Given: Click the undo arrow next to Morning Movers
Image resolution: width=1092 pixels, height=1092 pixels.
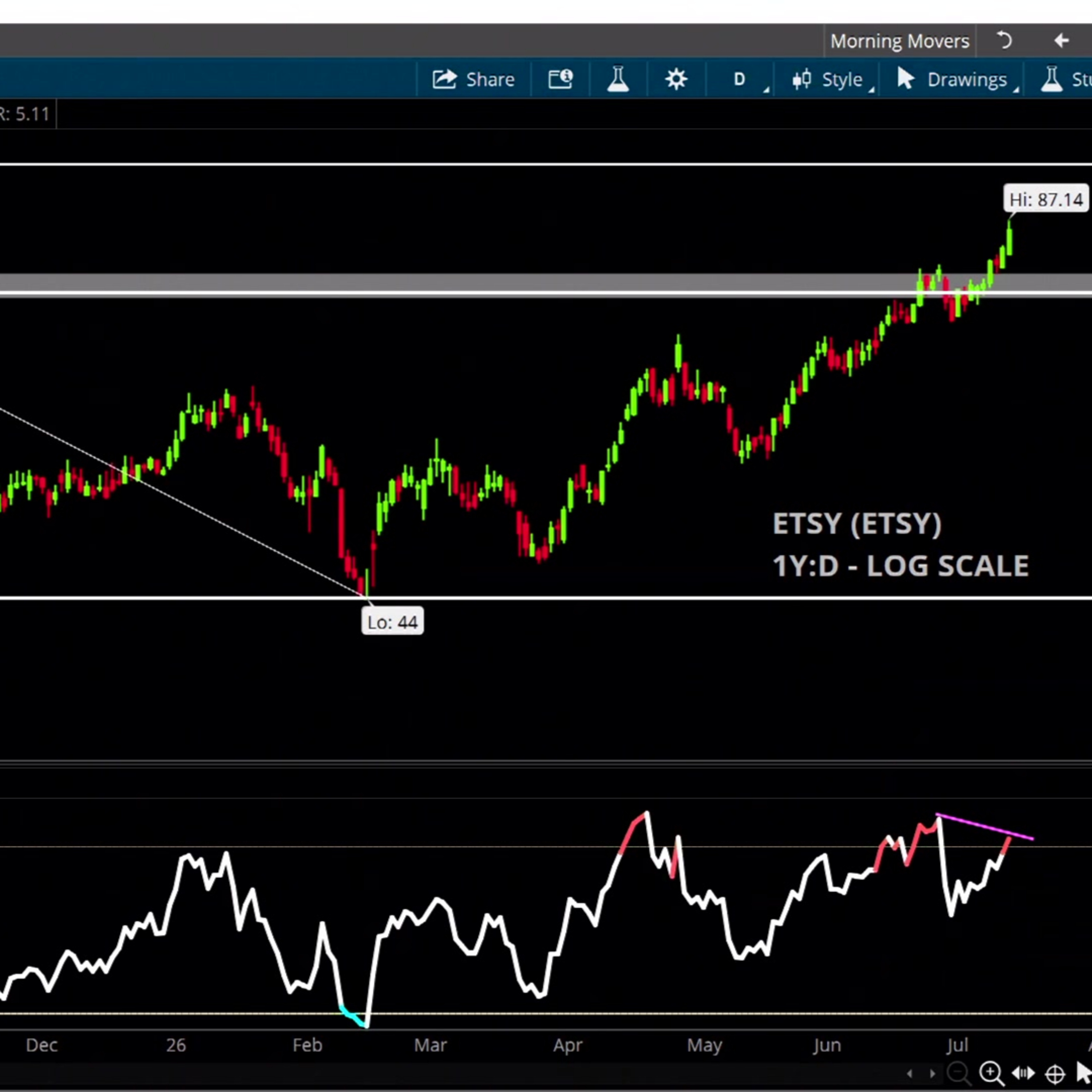Looking at the screenshot, I should (1004, 41).
